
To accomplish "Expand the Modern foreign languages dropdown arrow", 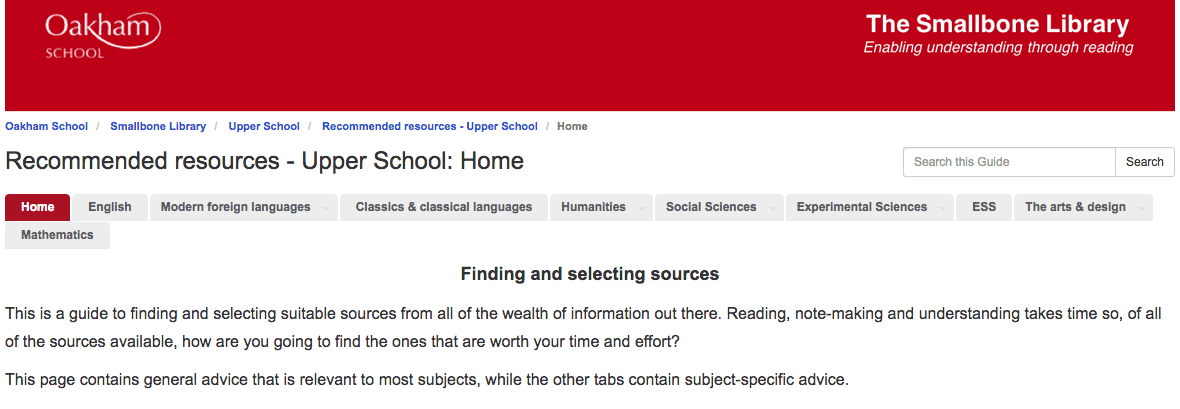I will (327, 209).
